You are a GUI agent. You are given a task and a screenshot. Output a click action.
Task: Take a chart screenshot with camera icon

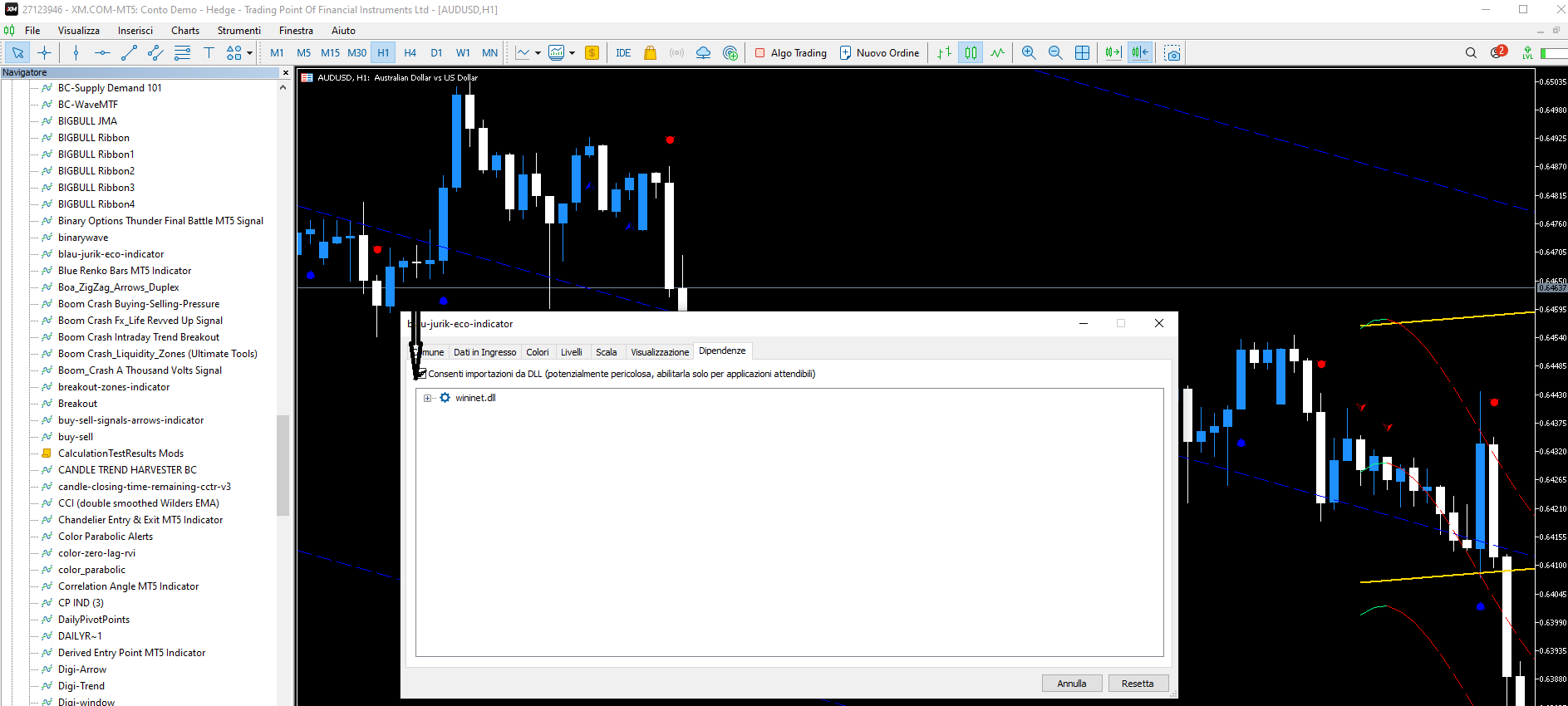click(1172, 53)
